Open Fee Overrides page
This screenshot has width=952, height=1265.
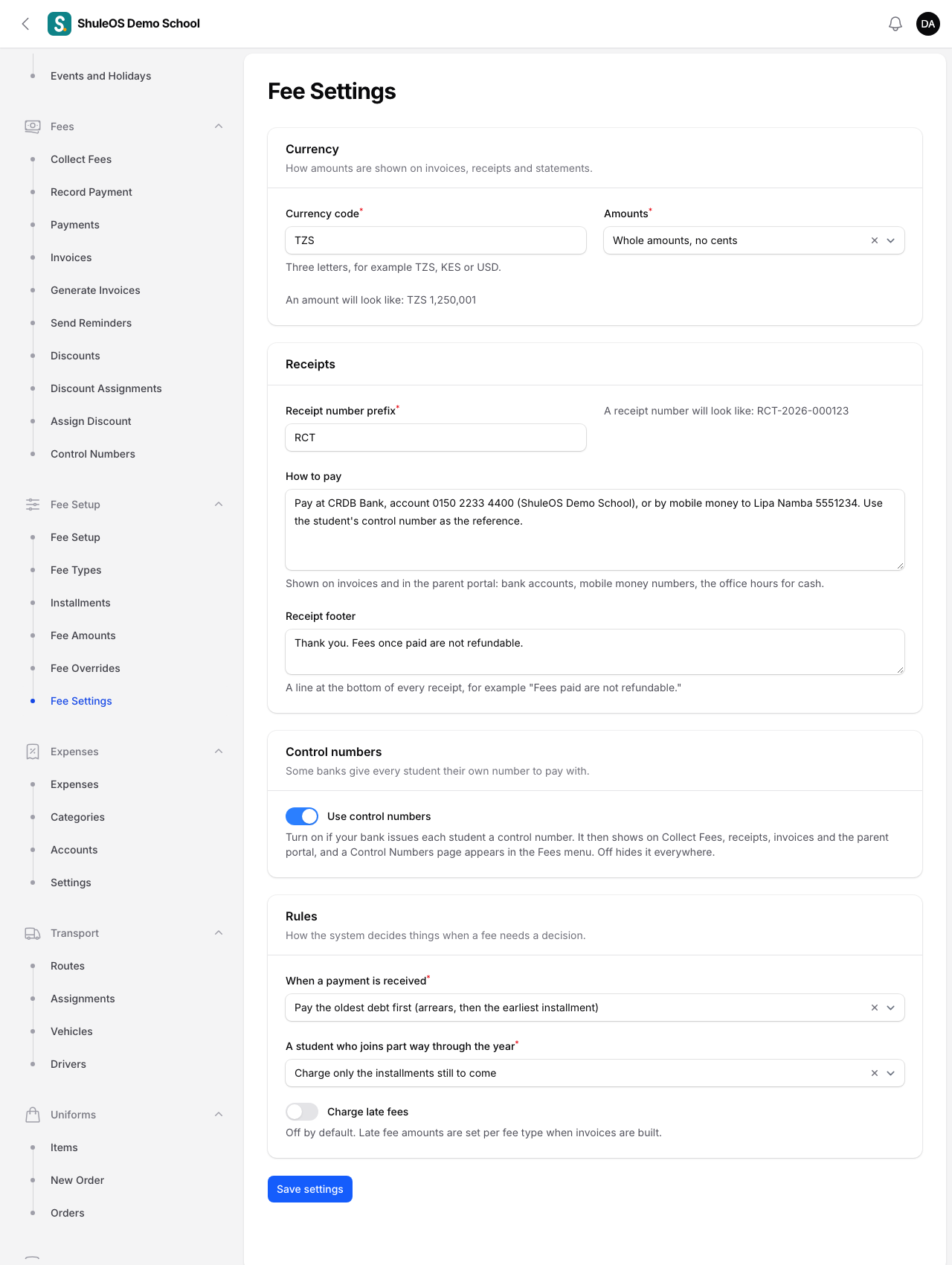[86, 668]
